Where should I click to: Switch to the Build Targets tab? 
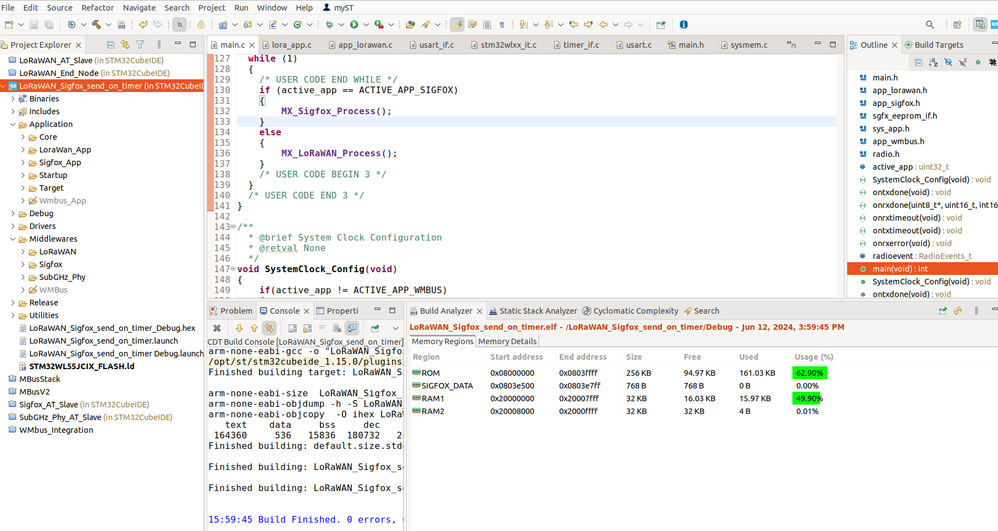click(934, 45)
